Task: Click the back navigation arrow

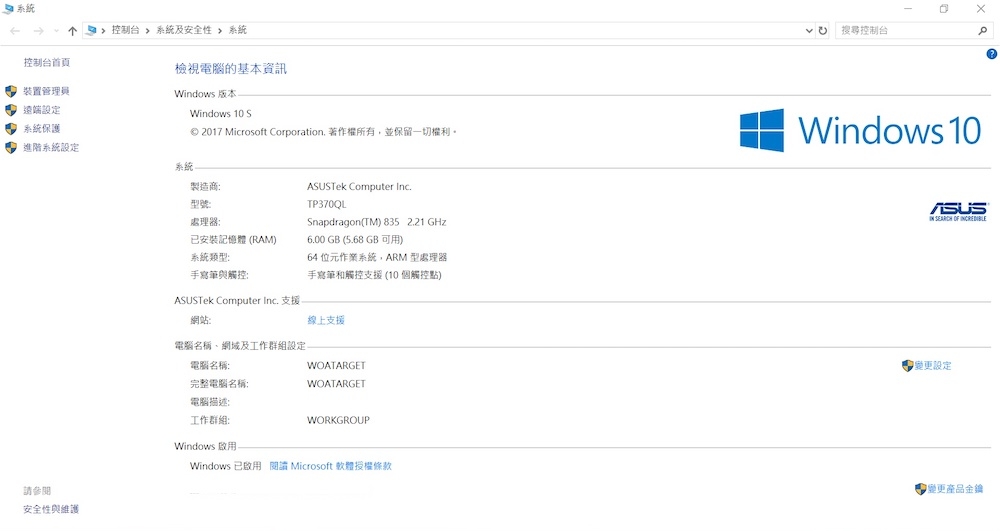Action: [x=14, y=31]
